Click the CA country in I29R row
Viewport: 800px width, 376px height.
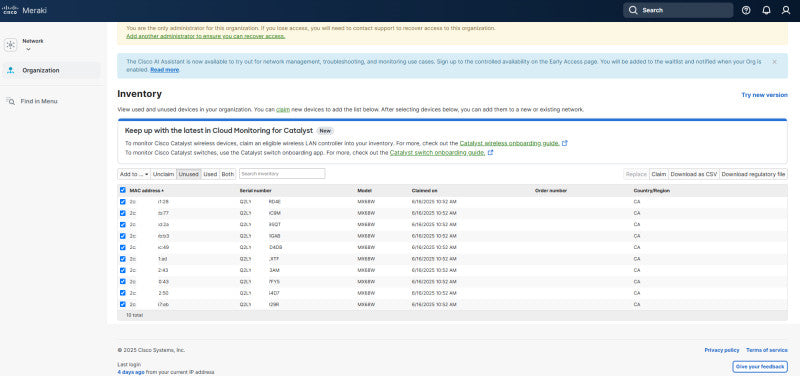coord(637,304)
